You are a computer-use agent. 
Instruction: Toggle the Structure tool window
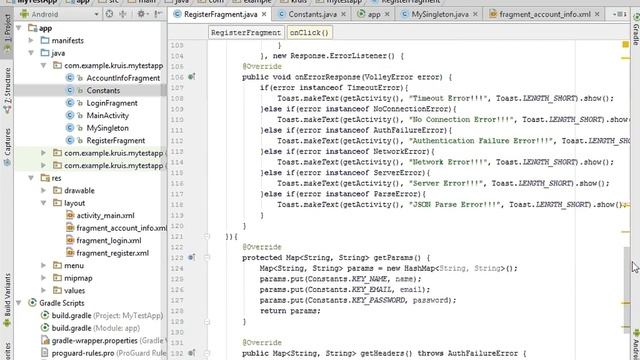pos(7,90)
